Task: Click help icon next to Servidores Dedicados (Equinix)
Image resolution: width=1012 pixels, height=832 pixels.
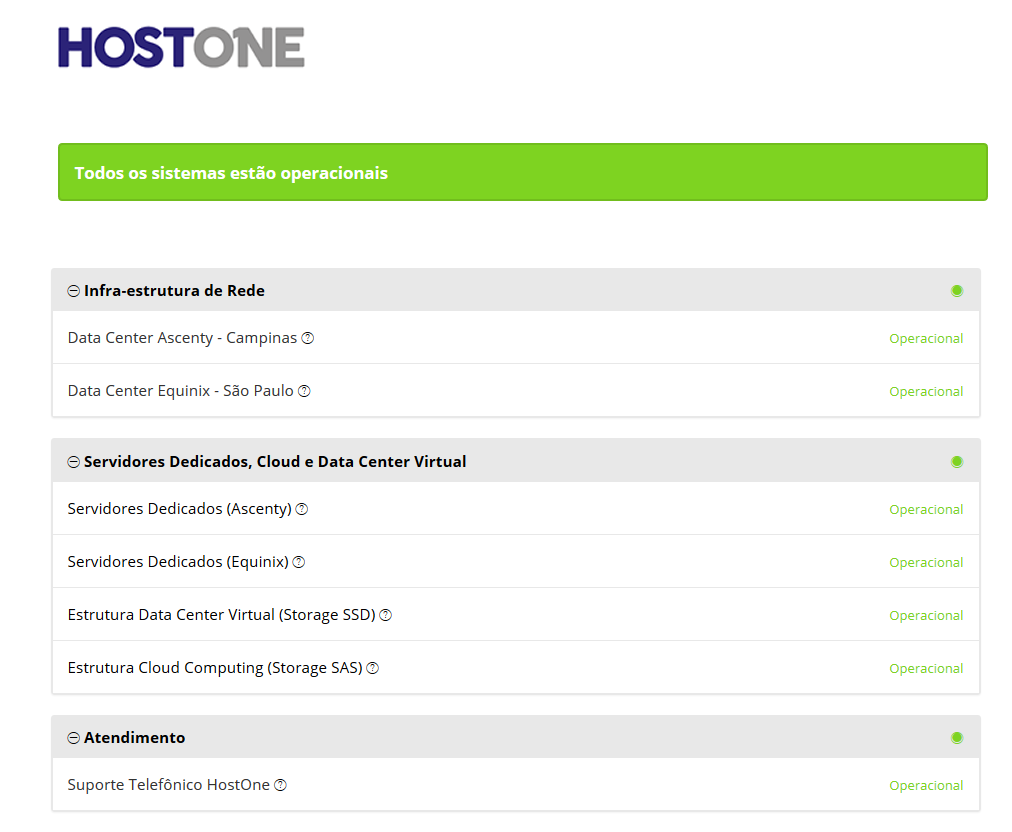Action: 299,562
